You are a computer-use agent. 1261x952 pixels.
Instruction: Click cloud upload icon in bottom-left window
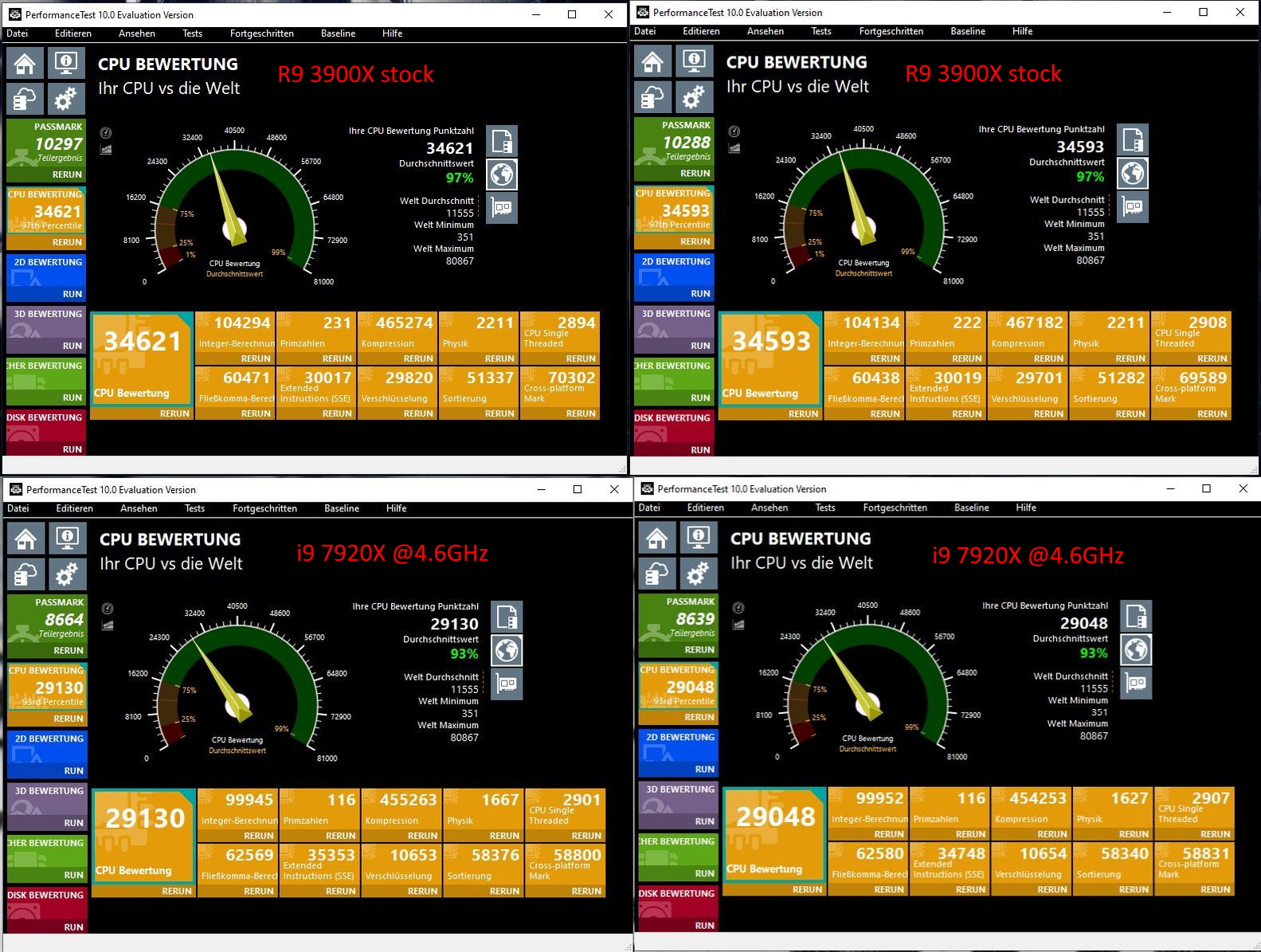click(26, 574)
